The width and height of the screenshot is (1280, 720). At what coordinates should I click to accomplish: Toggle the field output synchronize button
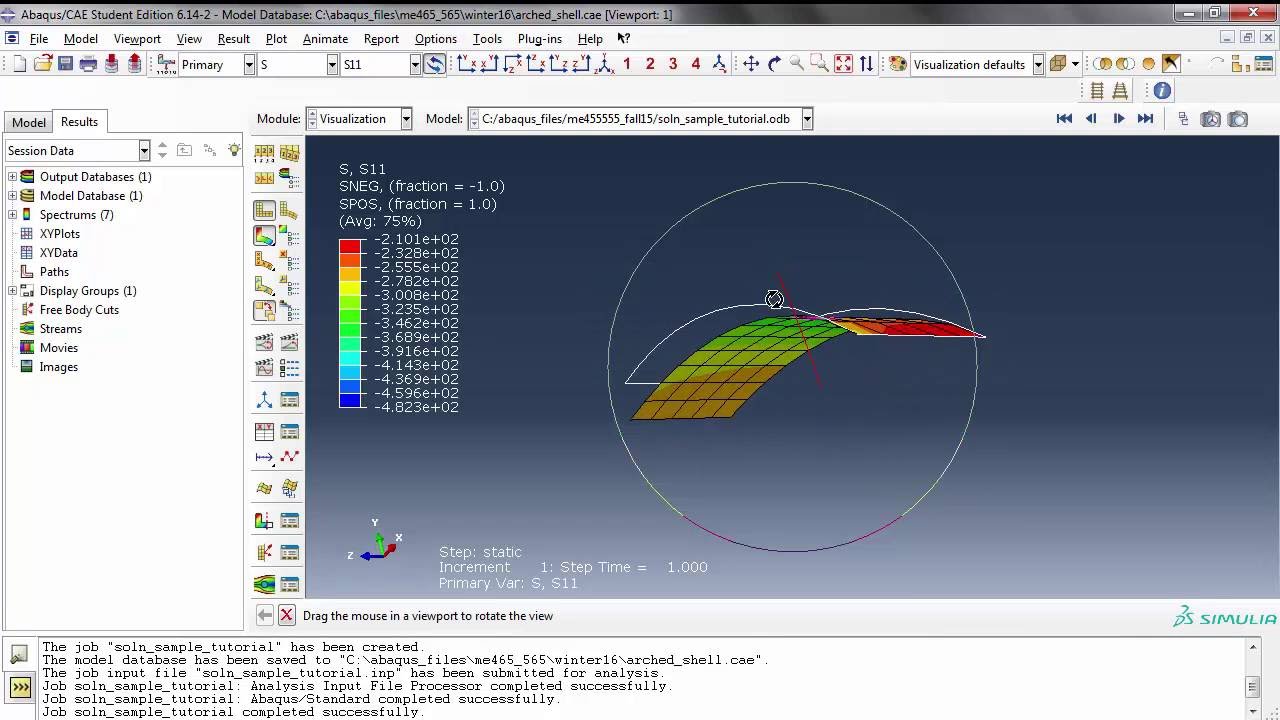(x=434, y=64)
